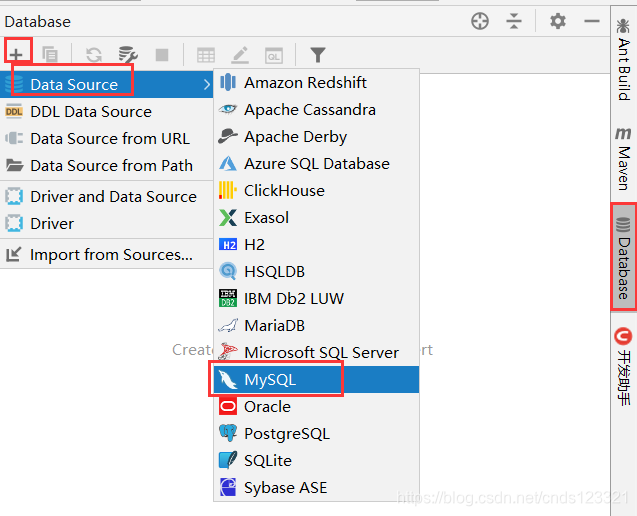The width and height of the screenshot is (637, 516).
Task: Click the Refresh toolbar icon
Action: pos(94,54)
